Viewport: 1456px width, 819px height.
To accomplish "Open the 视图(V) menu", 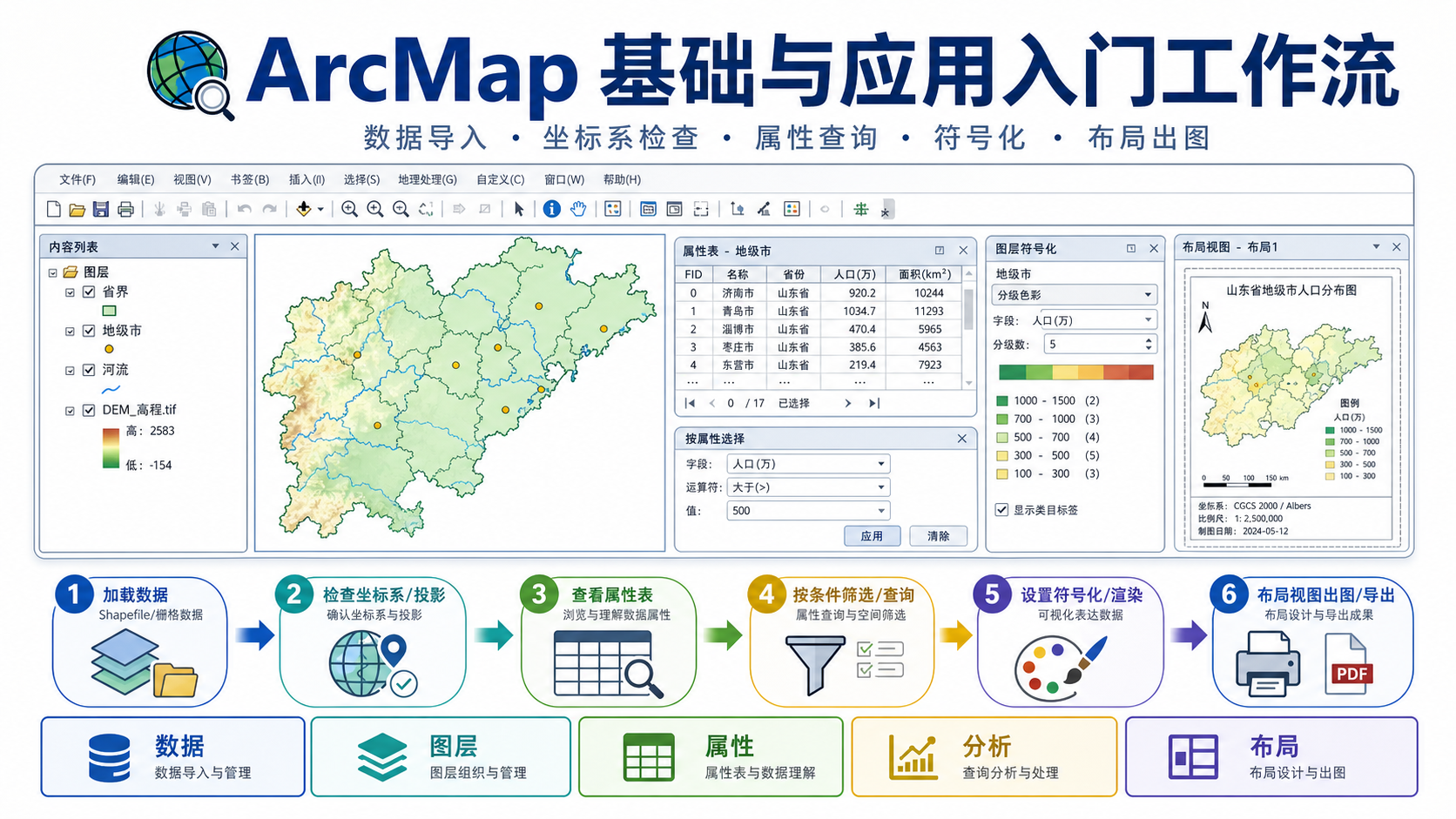I will coord(192,179).
